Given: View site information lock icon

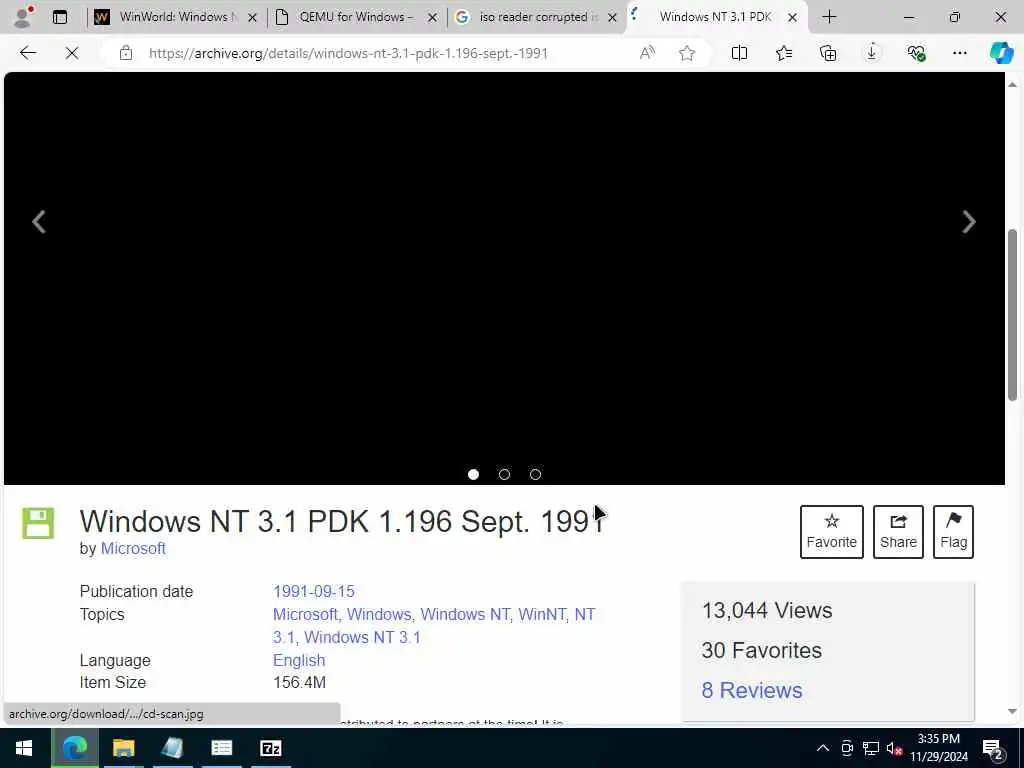Looking at the screenshot, I should click(x=126, y=53).
